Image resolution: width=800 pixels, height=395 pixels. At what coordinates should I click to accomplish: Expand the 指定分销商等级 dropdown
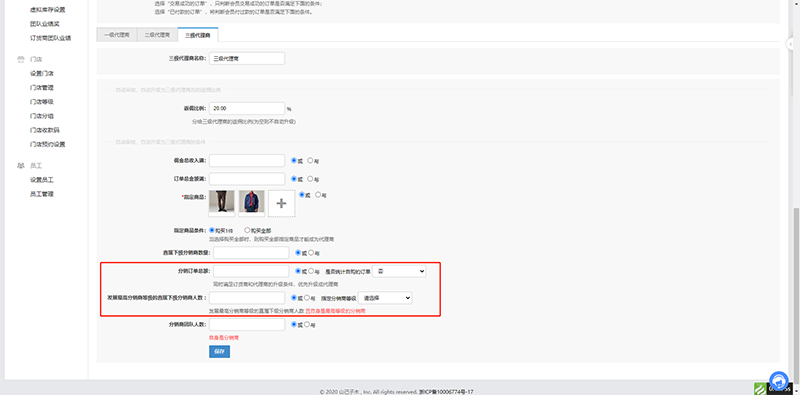point(385,298)
